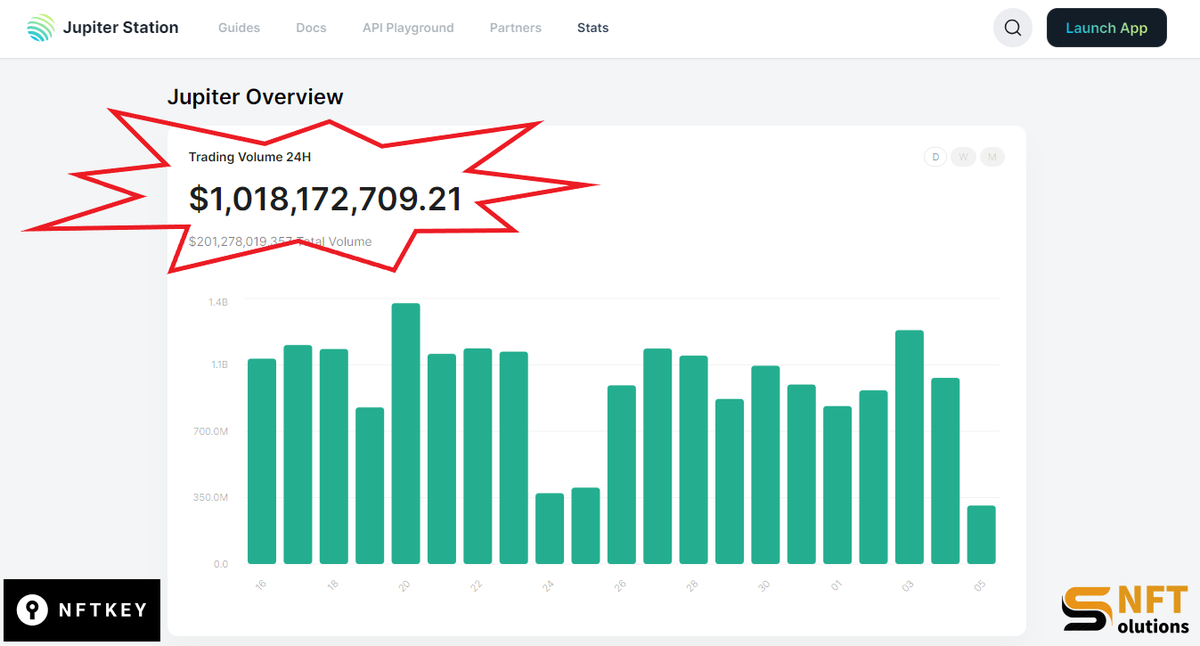Image resolution: width=1200 pixels, height=646 pixels.
Task: Click the 350.0M y-axis label
Action: pyautogui.click(x=213, y=497)
